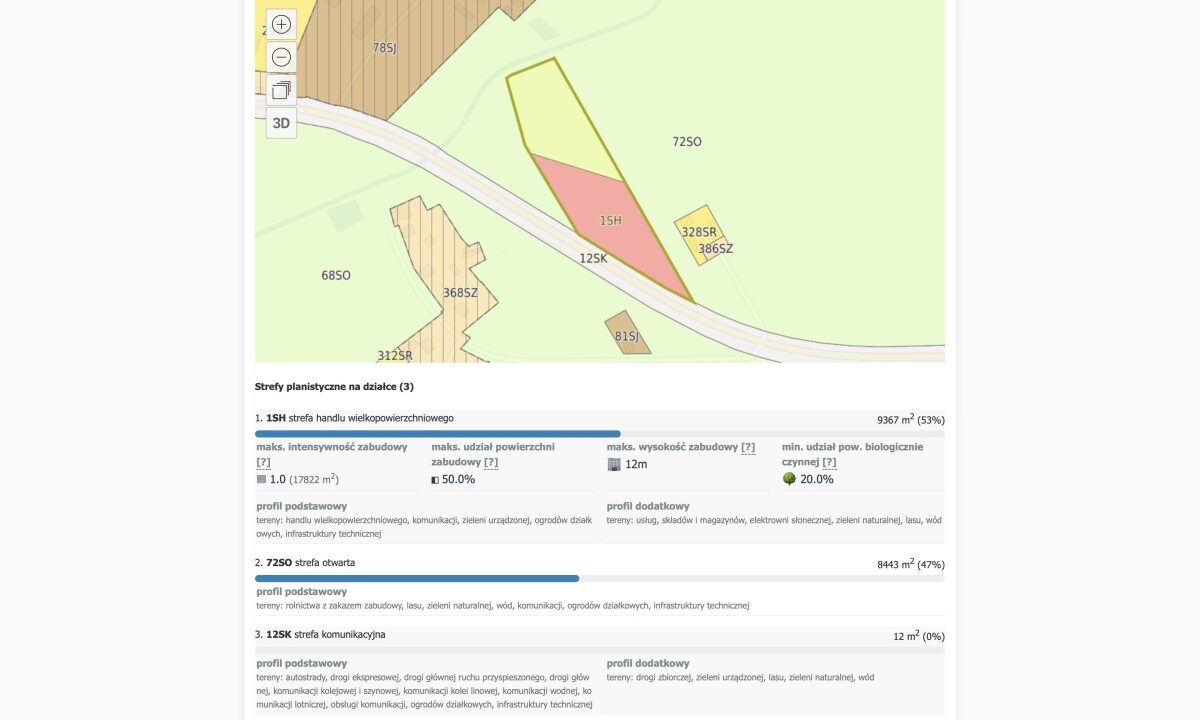
Task: Click the building height icon
Action: 614,464
